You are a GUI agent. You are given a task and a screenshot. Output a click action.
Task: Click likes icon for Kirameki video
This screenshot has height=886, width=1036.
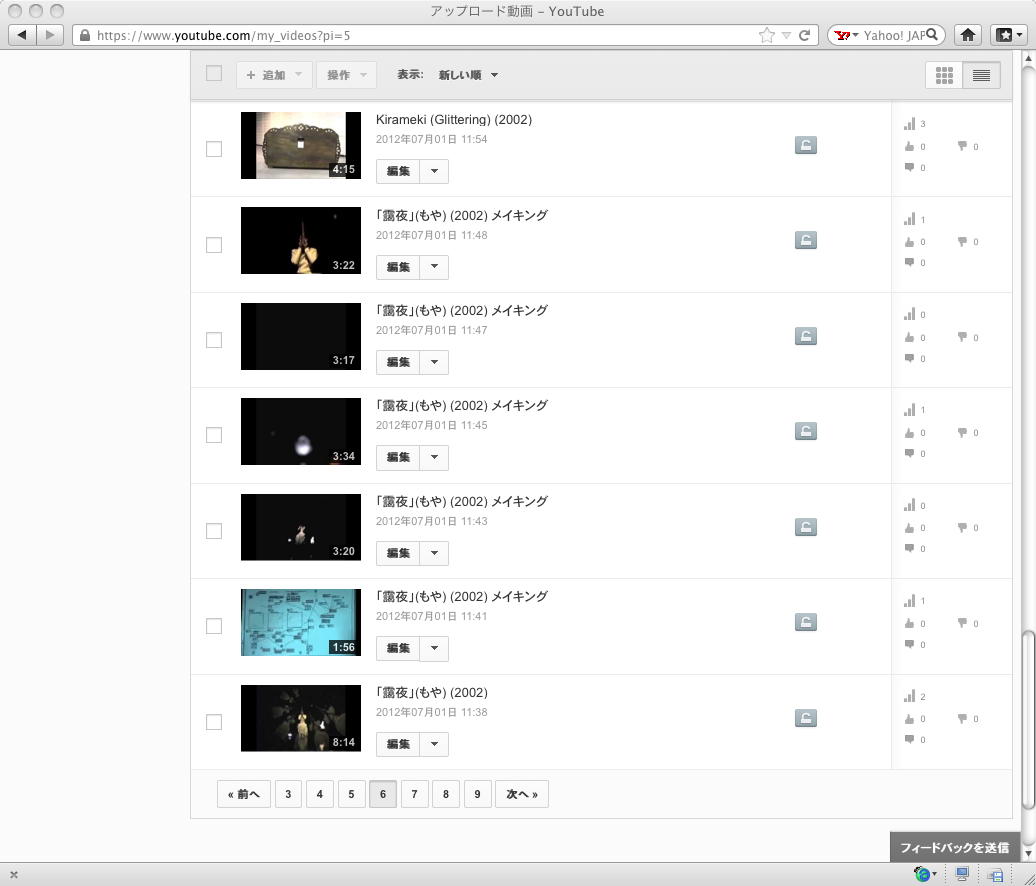click(910, 146)
